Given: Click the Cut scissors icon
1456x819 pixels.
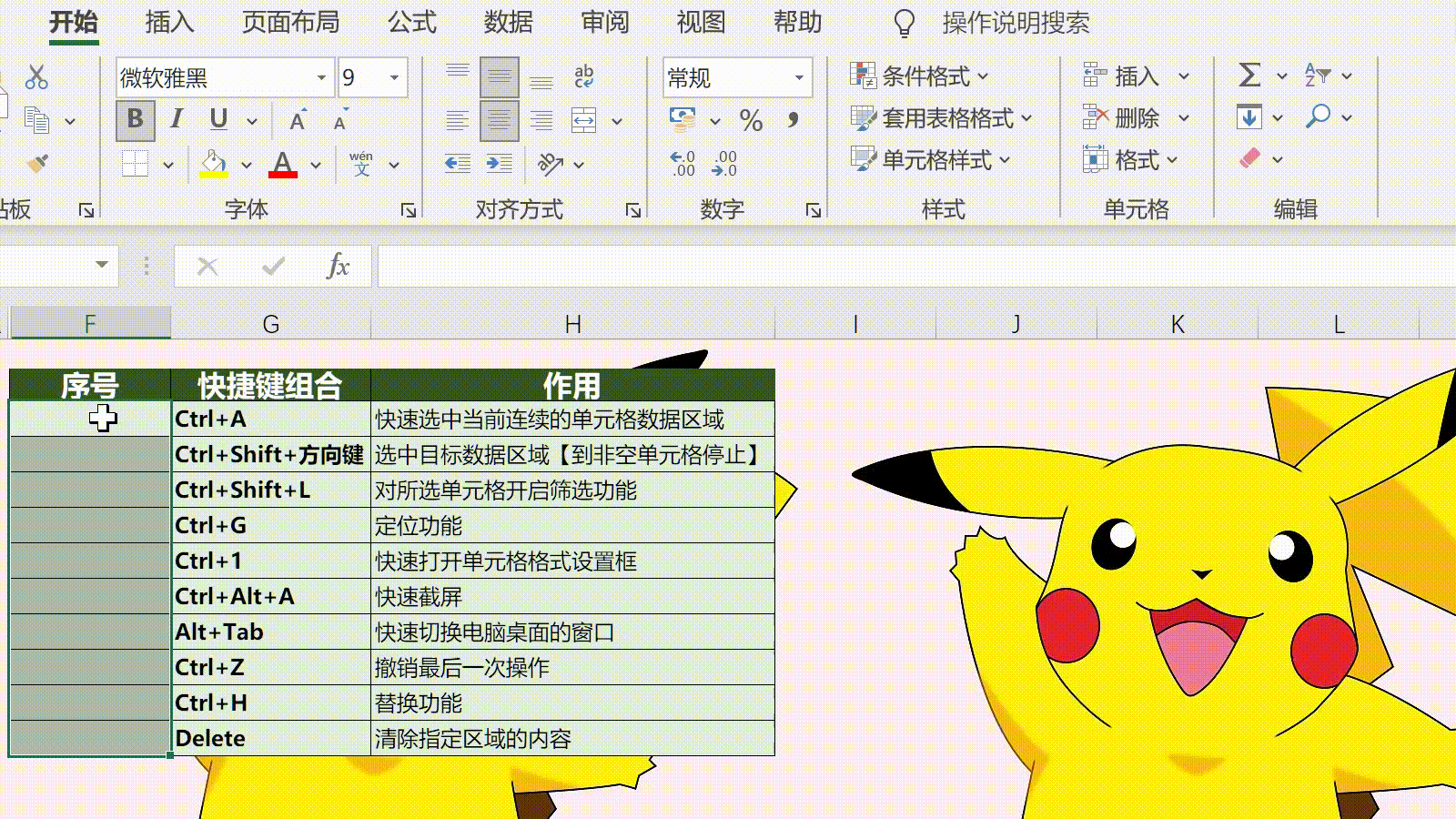Looking at the screenshot, I should [x=36, y=77].
